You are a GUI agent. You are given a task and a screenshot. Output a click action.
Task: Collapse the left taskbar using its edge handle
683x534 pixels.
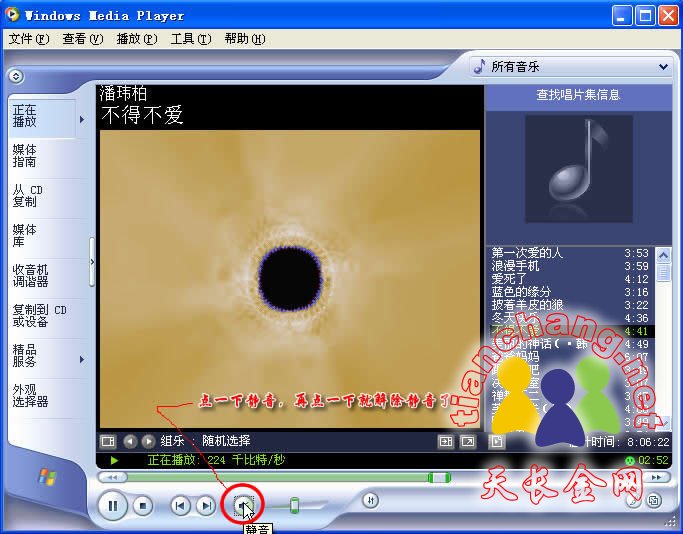click(92, 262)
